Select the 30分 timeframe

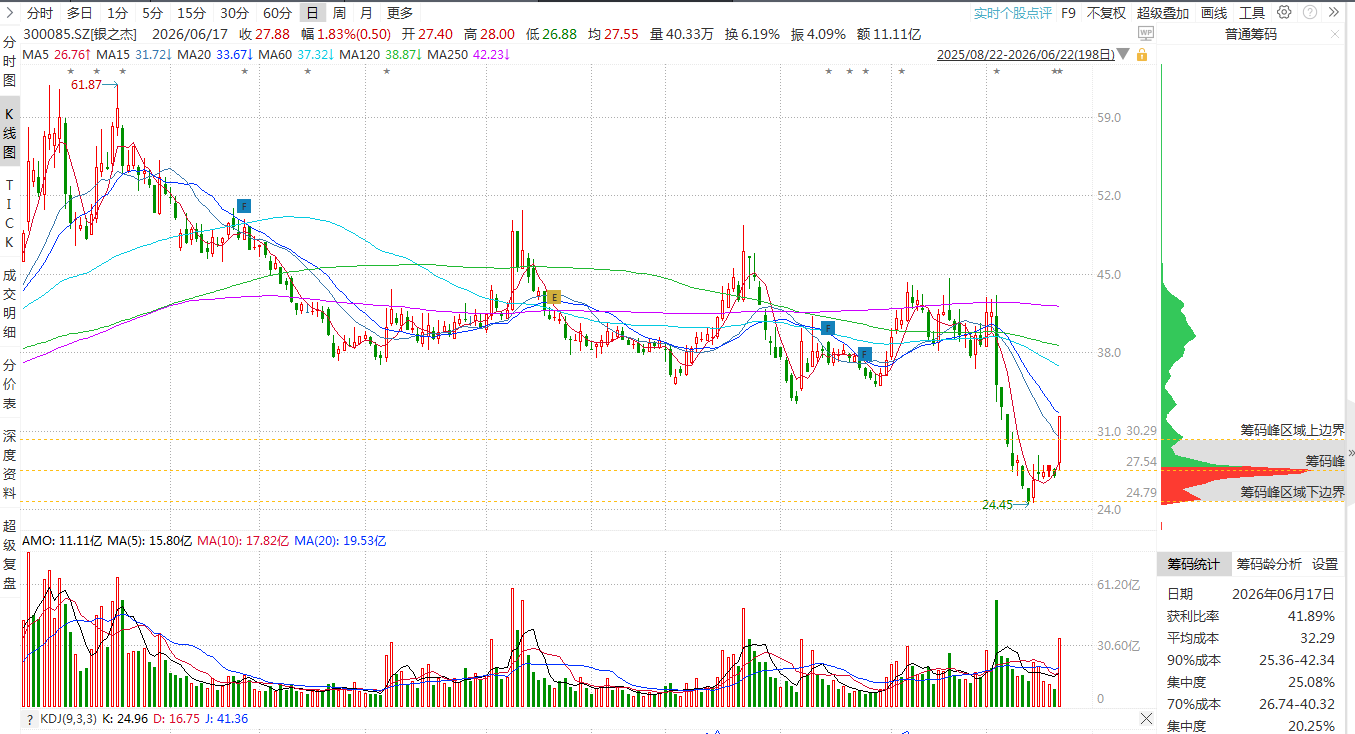point(234,13)
